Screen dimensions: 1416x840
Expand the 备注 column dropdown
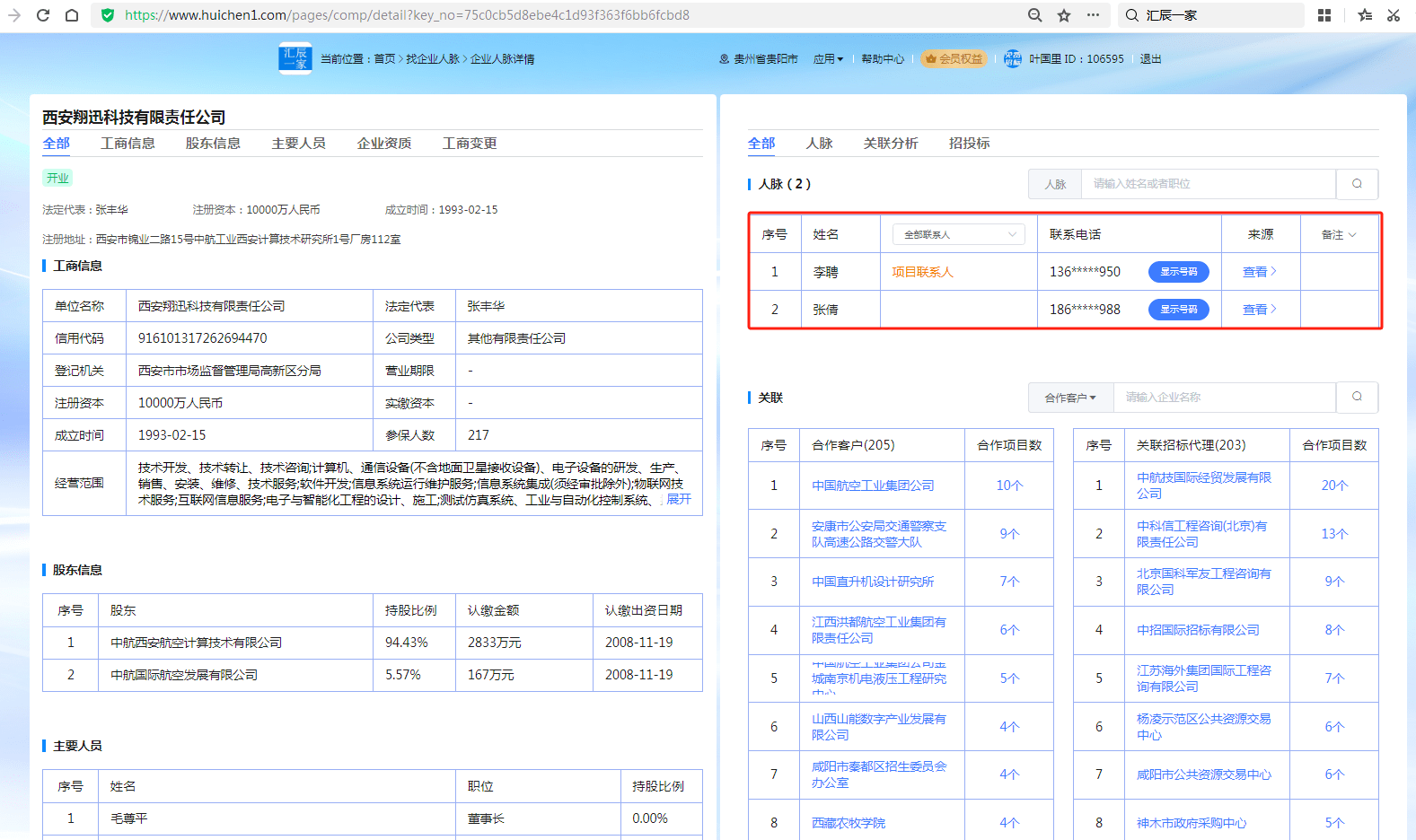(x=1339, y=234)
